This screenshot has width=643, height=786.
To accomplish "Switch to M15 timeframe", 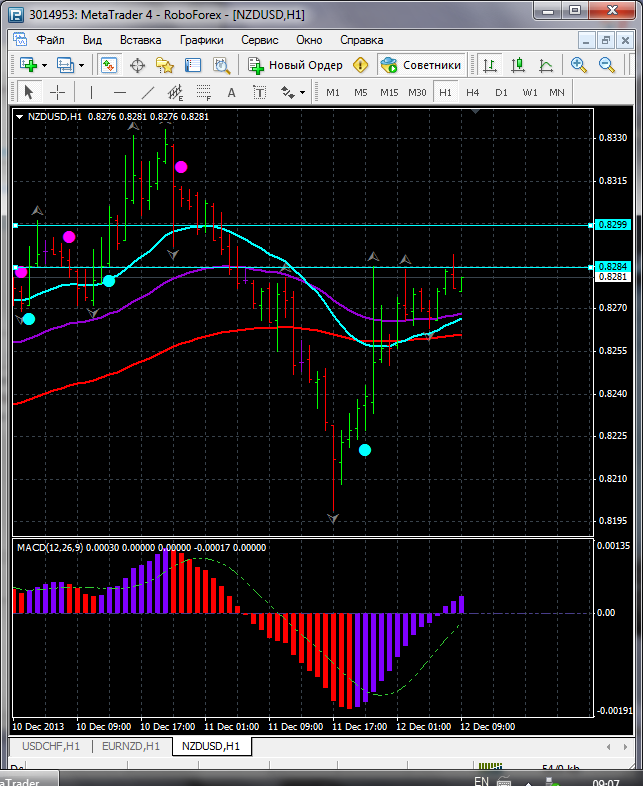I will point(389,92).
